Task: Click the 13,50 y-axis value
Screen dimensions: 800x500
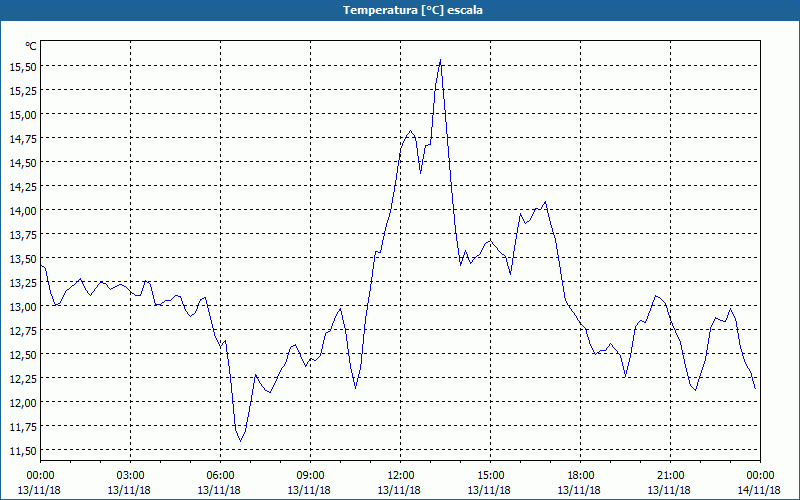Action: point(23,258)
